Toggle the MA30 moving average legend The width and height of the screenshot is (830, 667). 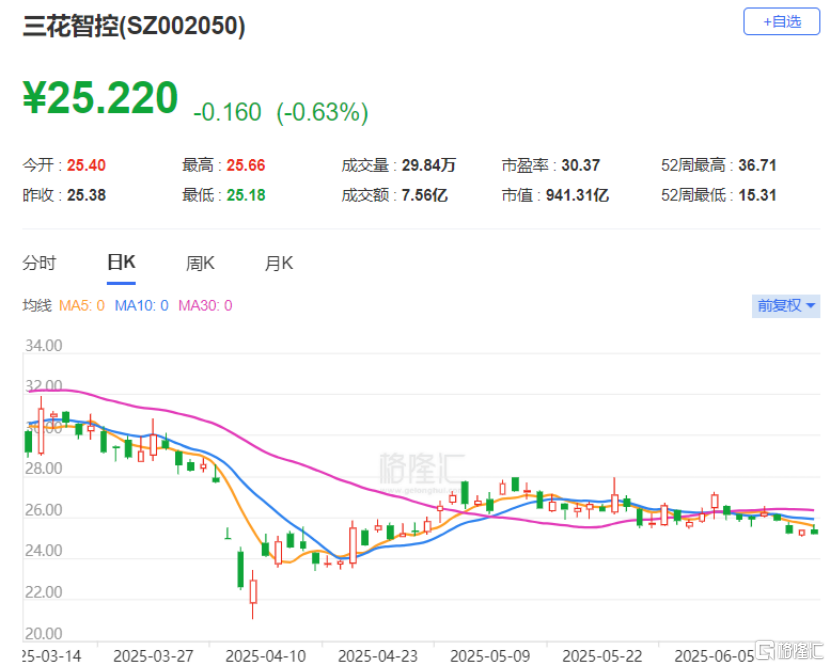coord(205,305)
